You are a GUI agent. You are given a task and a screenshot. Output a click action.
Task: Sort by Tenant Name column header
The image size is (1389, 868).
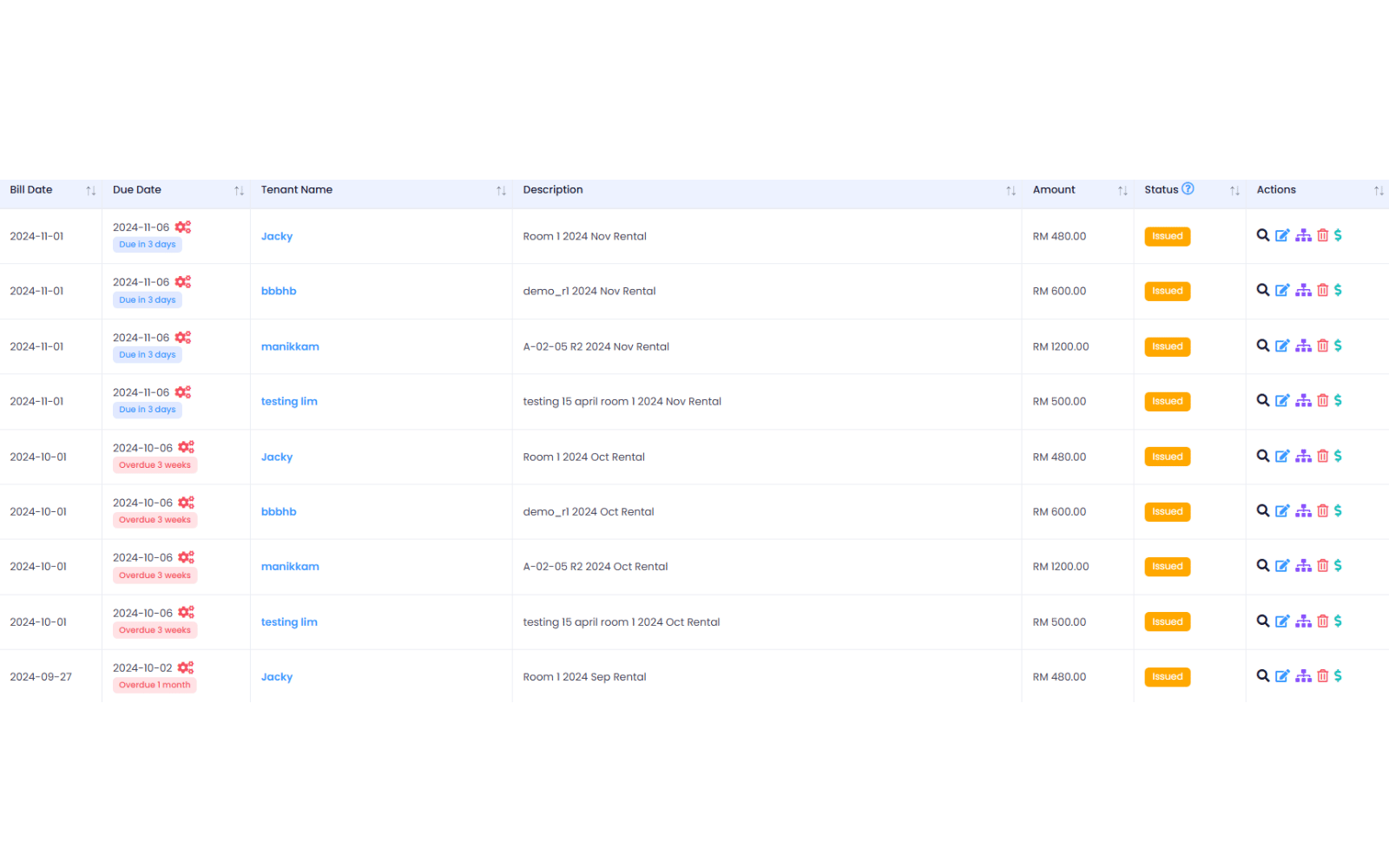501,191
